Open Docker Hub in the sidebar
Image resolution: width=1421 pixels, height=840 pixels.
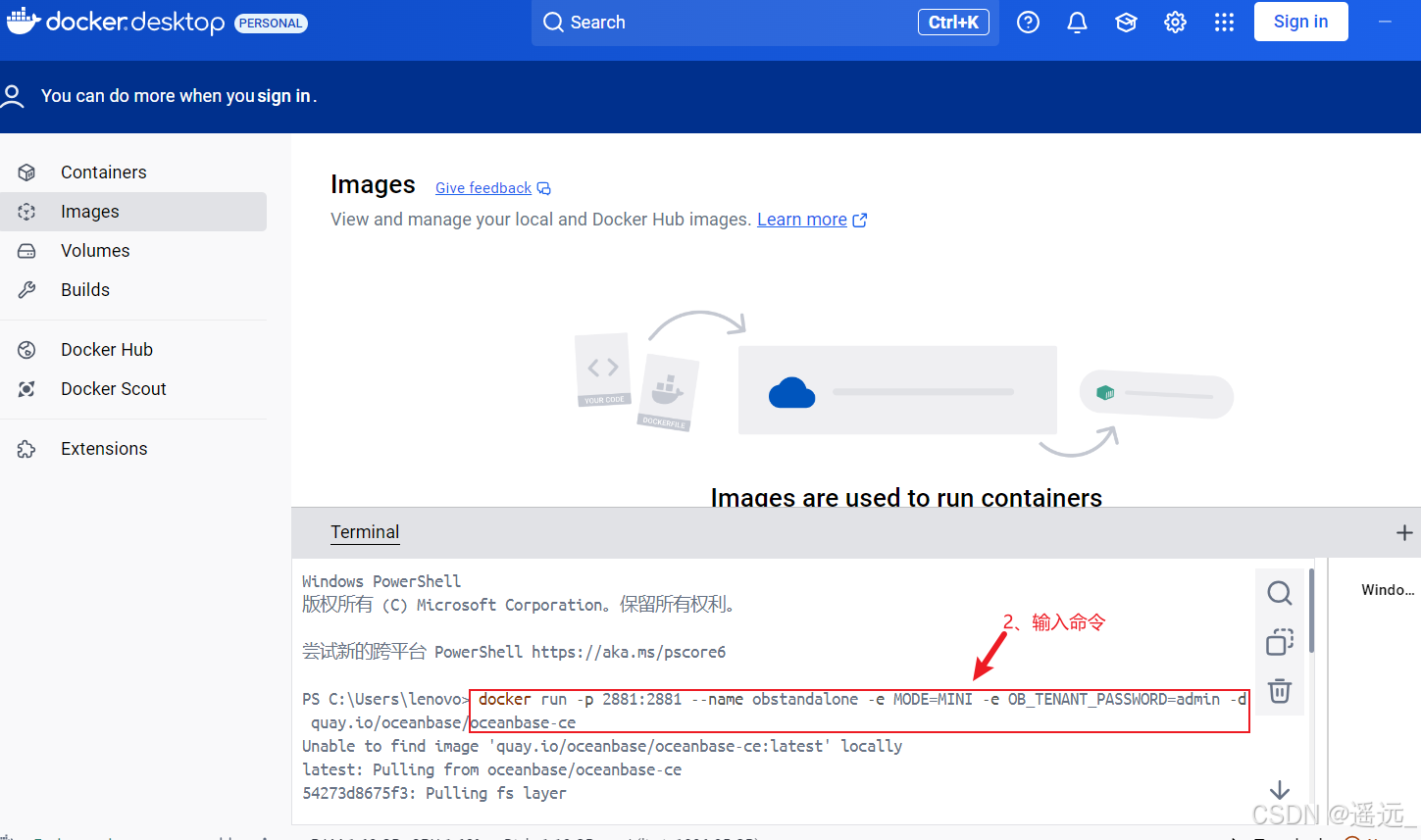tap(133, 350)
